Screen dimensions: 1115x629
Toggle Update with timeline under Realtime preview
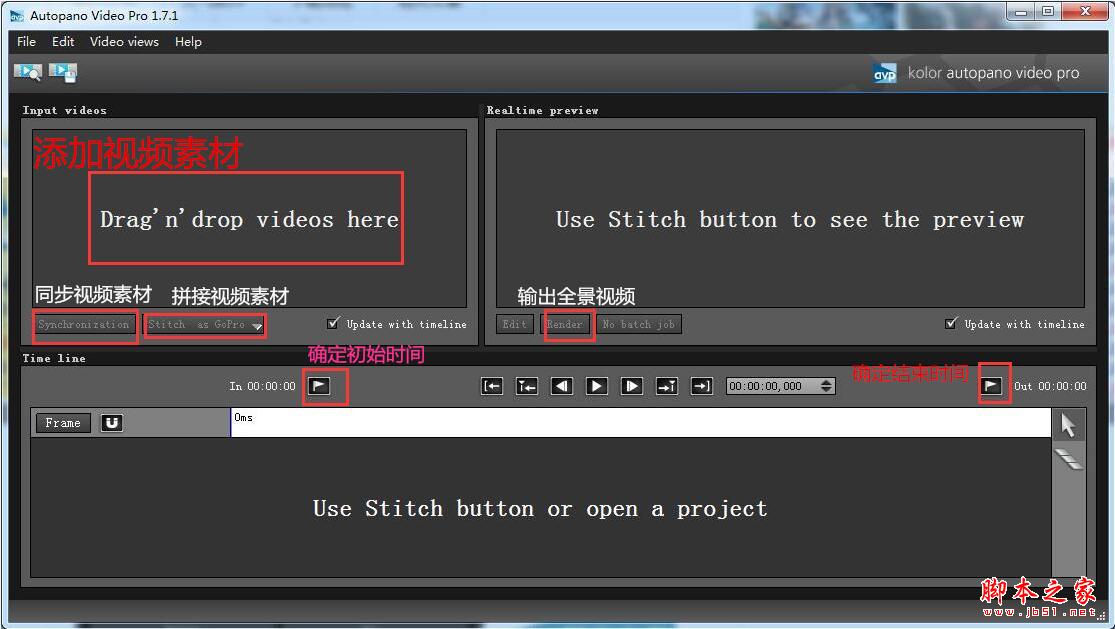click(951, 323)
